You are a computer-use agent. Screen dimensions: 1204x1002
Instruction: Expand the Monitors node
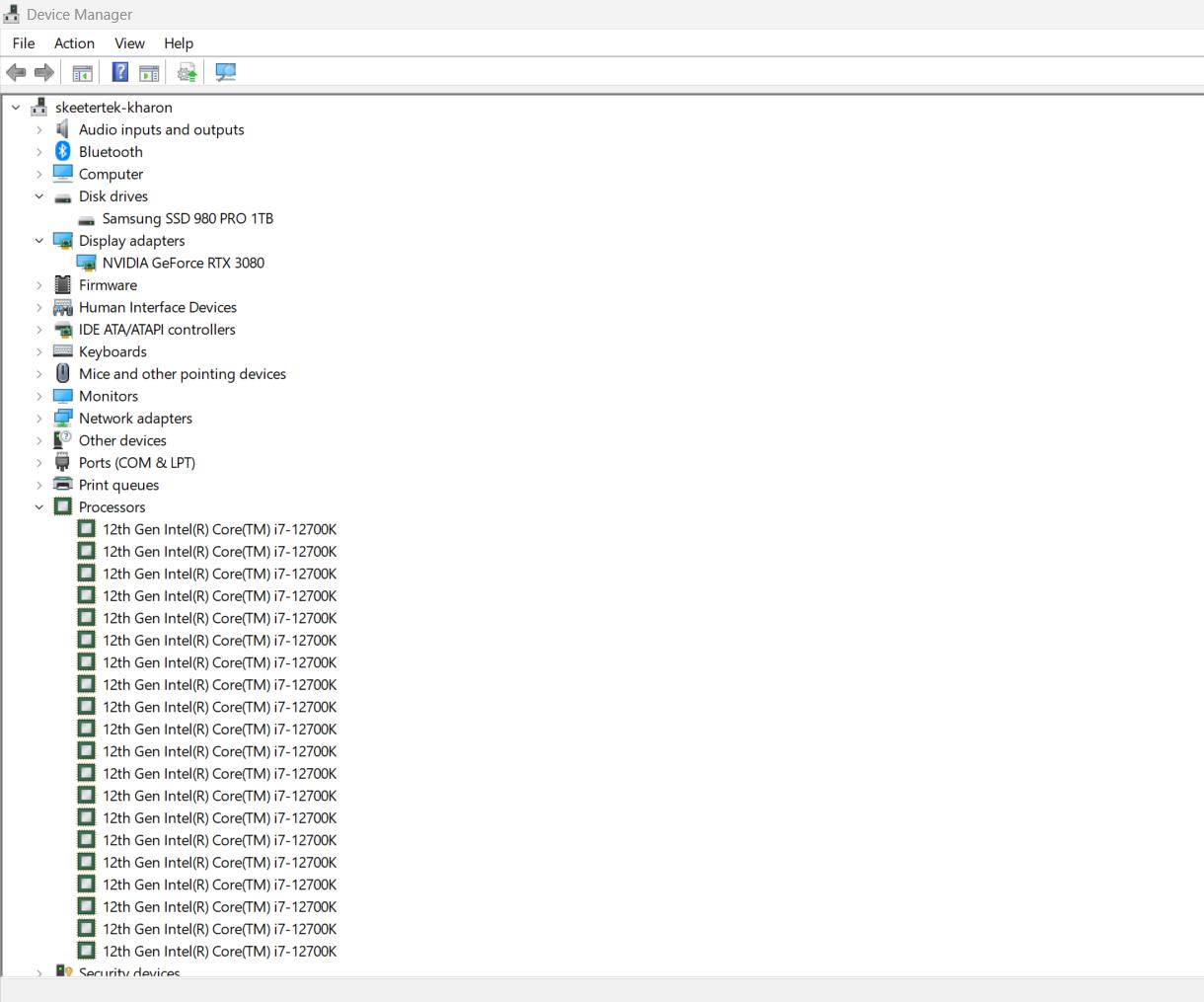coord(39,396)
